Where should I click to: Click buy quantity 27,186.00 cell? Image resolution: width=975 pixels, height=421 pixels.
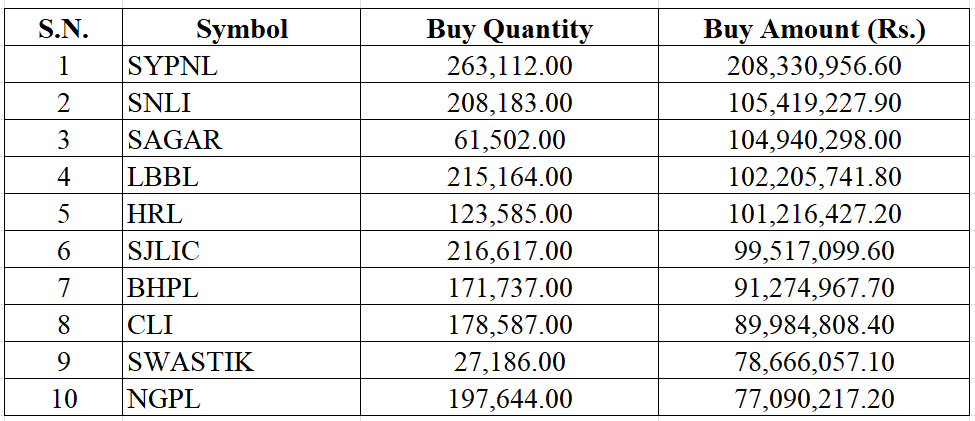point(509,362)
